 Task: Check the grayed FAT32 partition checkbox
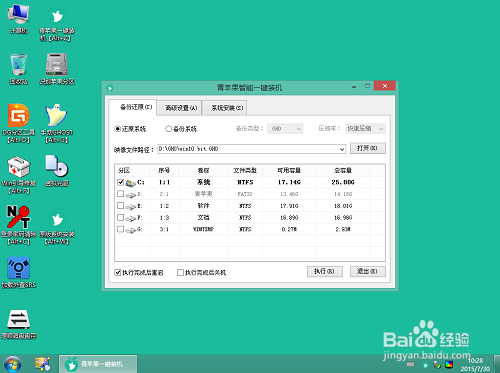tap(121, 194)
